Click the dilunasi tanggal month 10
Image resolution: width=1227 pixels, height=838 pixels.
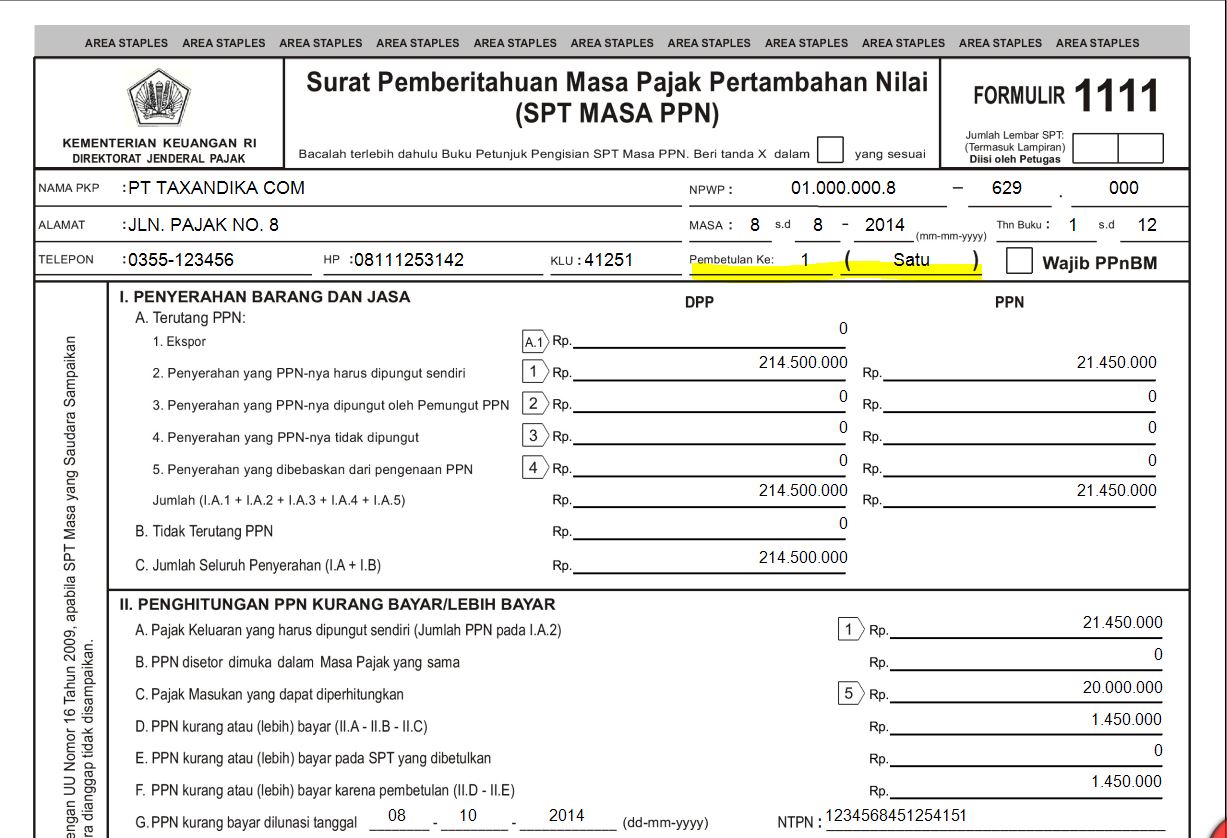pyautogui.click(x=468, y=815)
